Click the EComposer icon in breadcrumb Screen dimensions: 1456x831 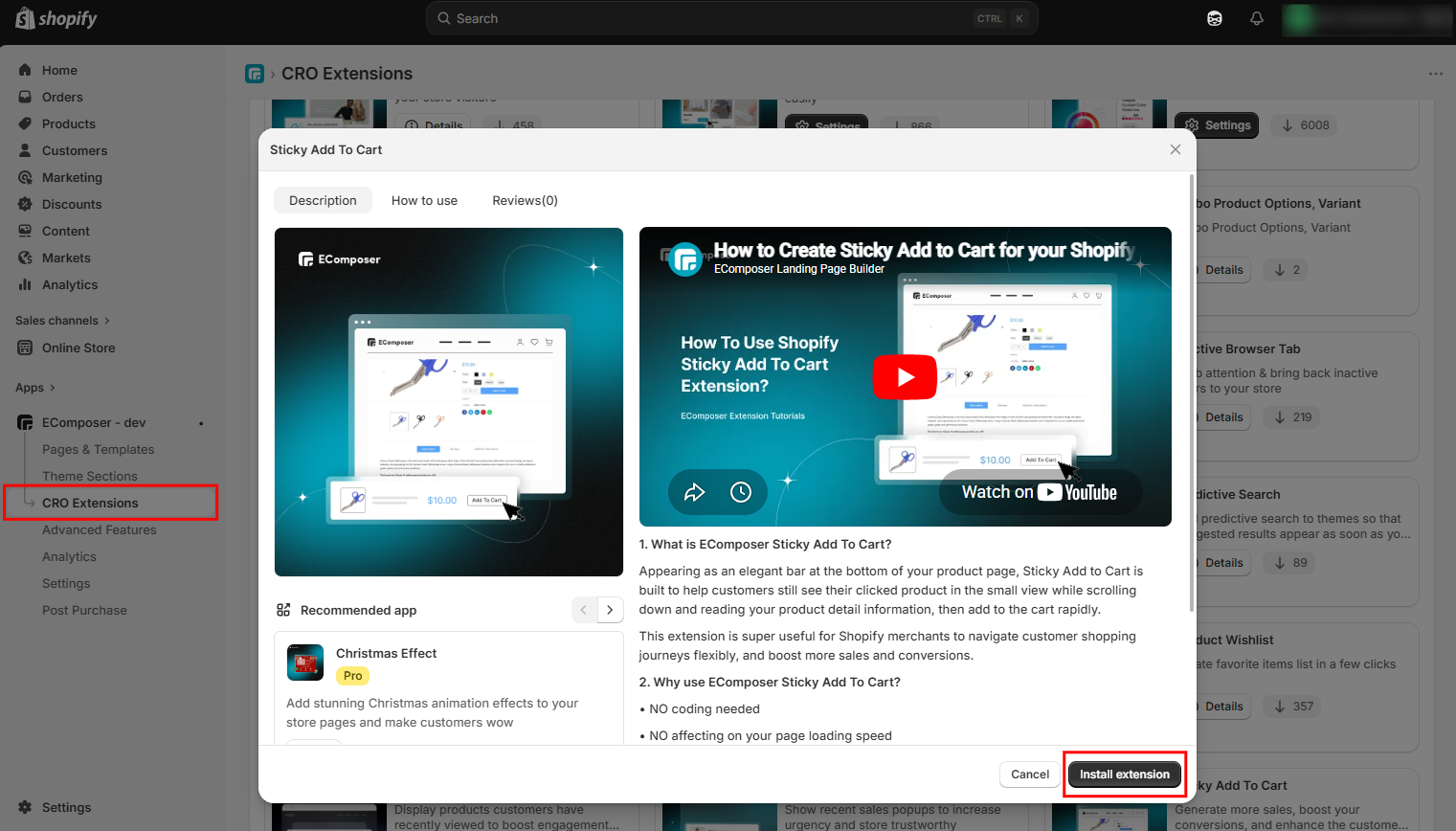tap(255, 74)
